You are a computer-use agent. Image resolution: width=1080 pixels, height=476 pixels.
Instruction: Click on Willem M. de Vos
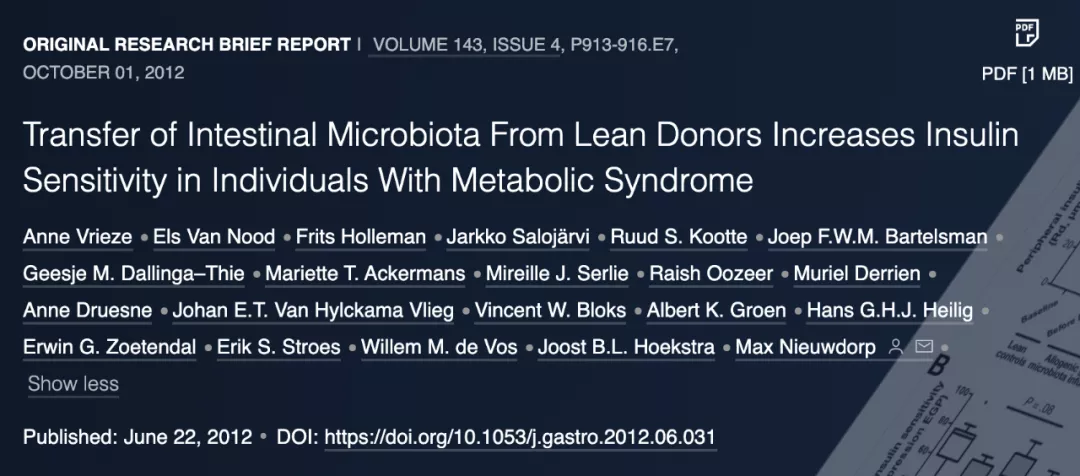click(x=439, y=347)
